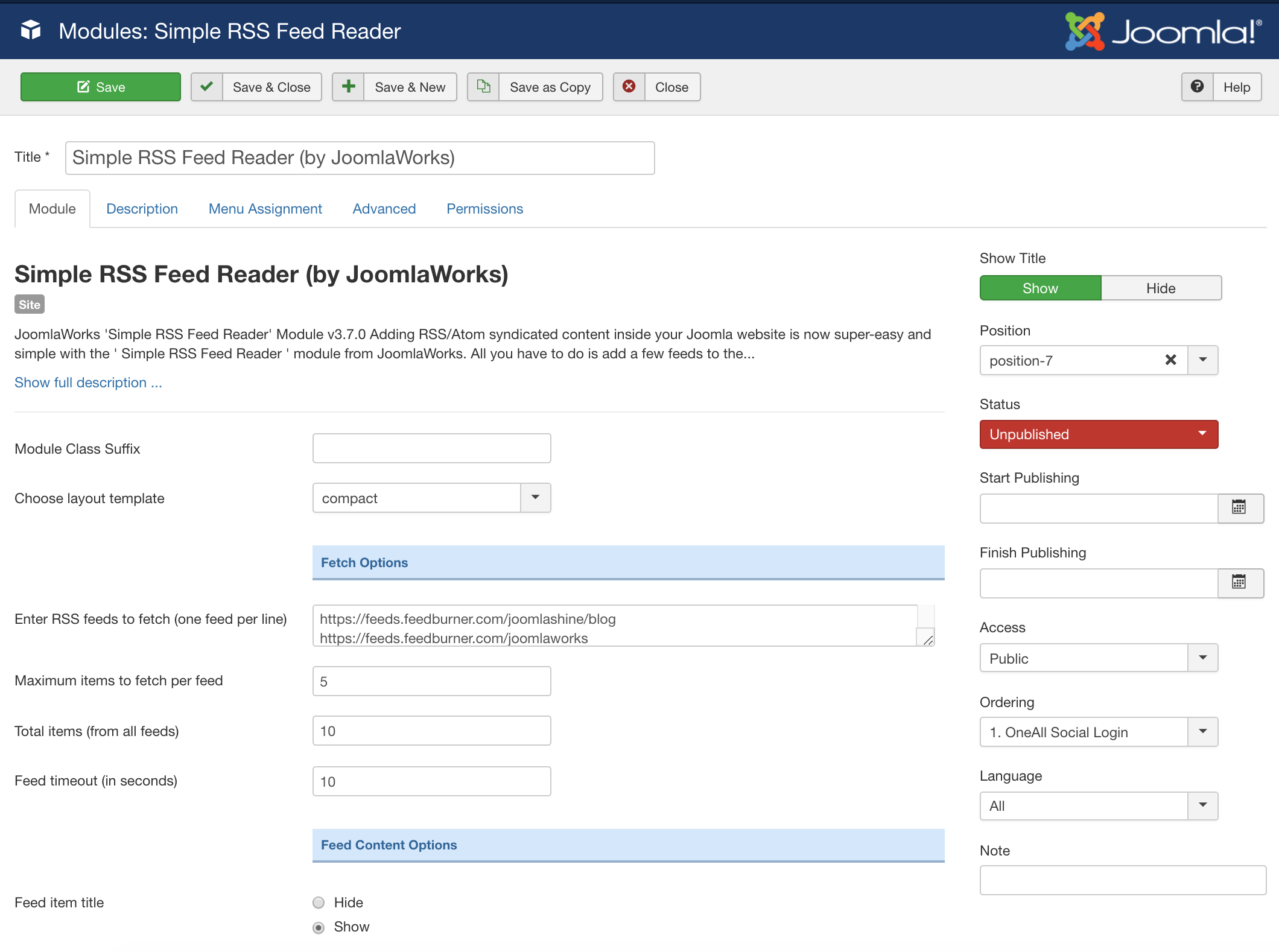
Task: Click the Feed Content Options section header
Action: tap(629, 845)
